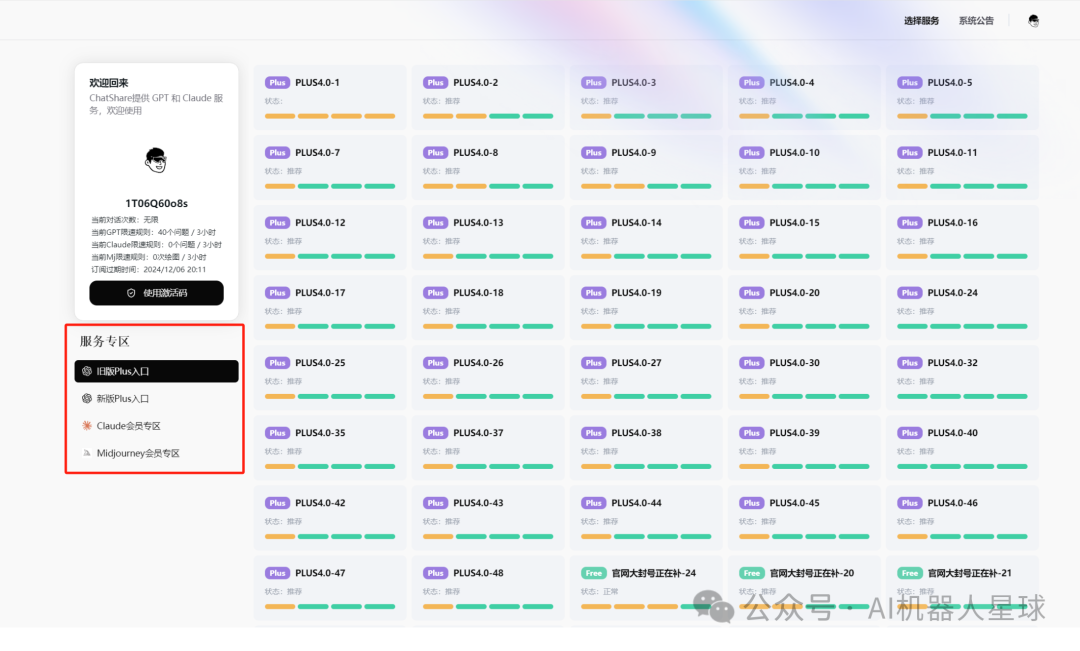
Task: Click the large profile avatar in welcome card
Action: (x=155, y=160)
